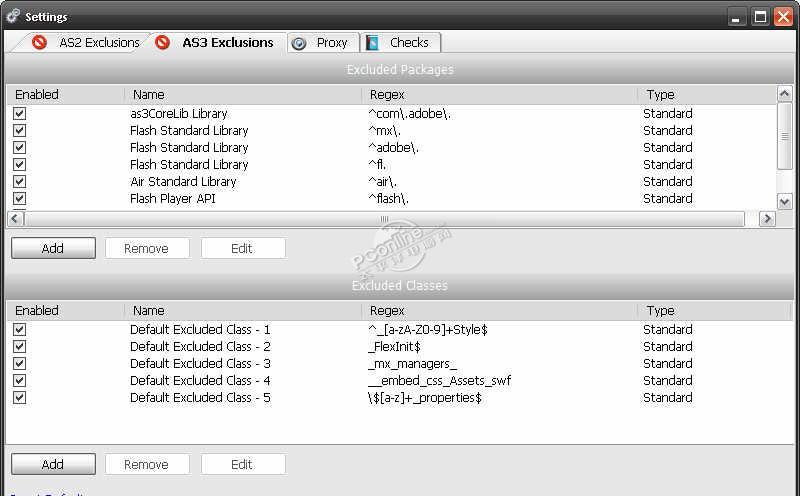800x496 pixels.
Task: Click scroll up arrow of packages list
Action: pyautogui.click(x=785, y=93)
